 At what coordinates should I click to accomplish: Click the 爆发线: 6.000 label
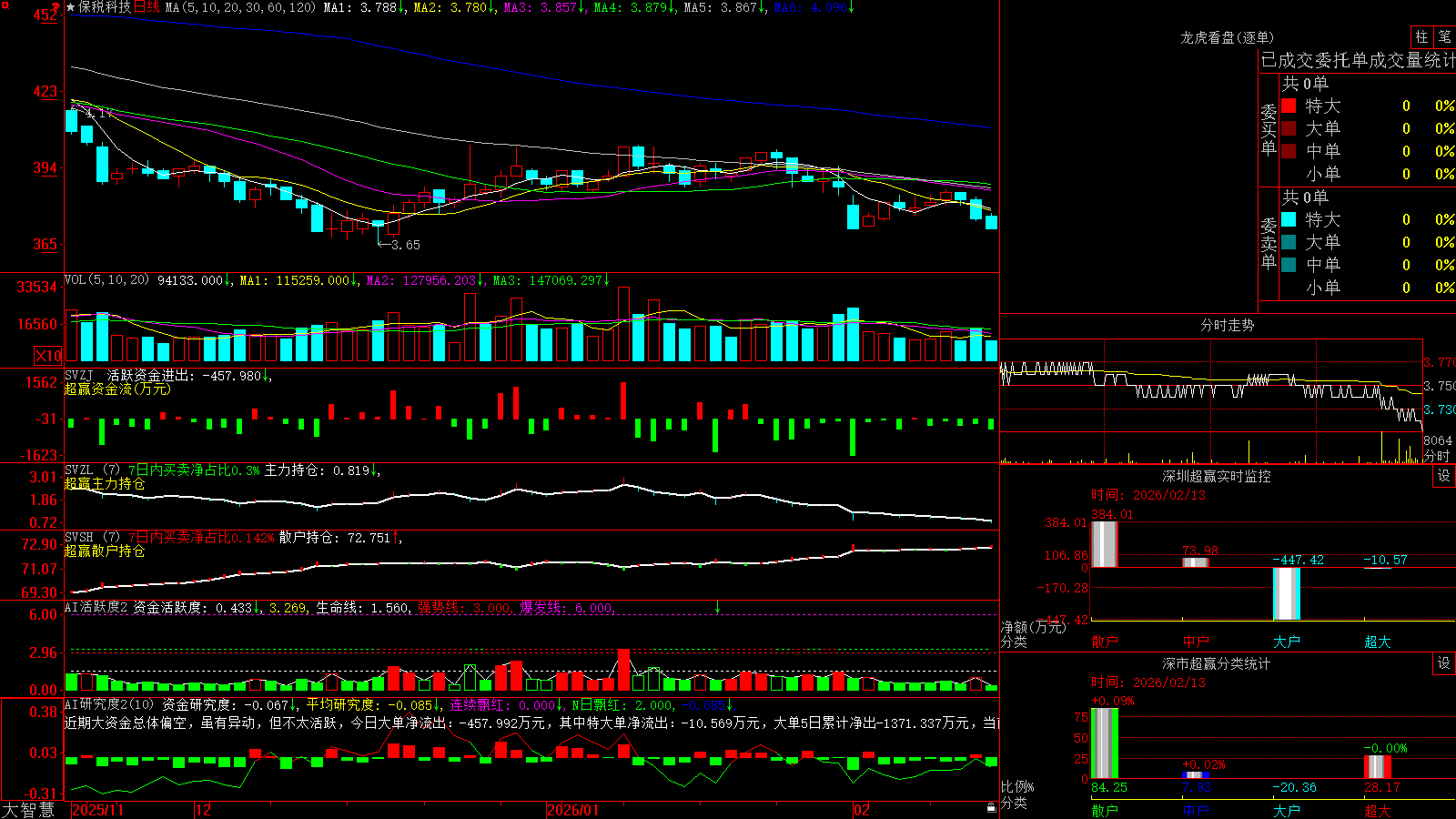tap(566, 608)
